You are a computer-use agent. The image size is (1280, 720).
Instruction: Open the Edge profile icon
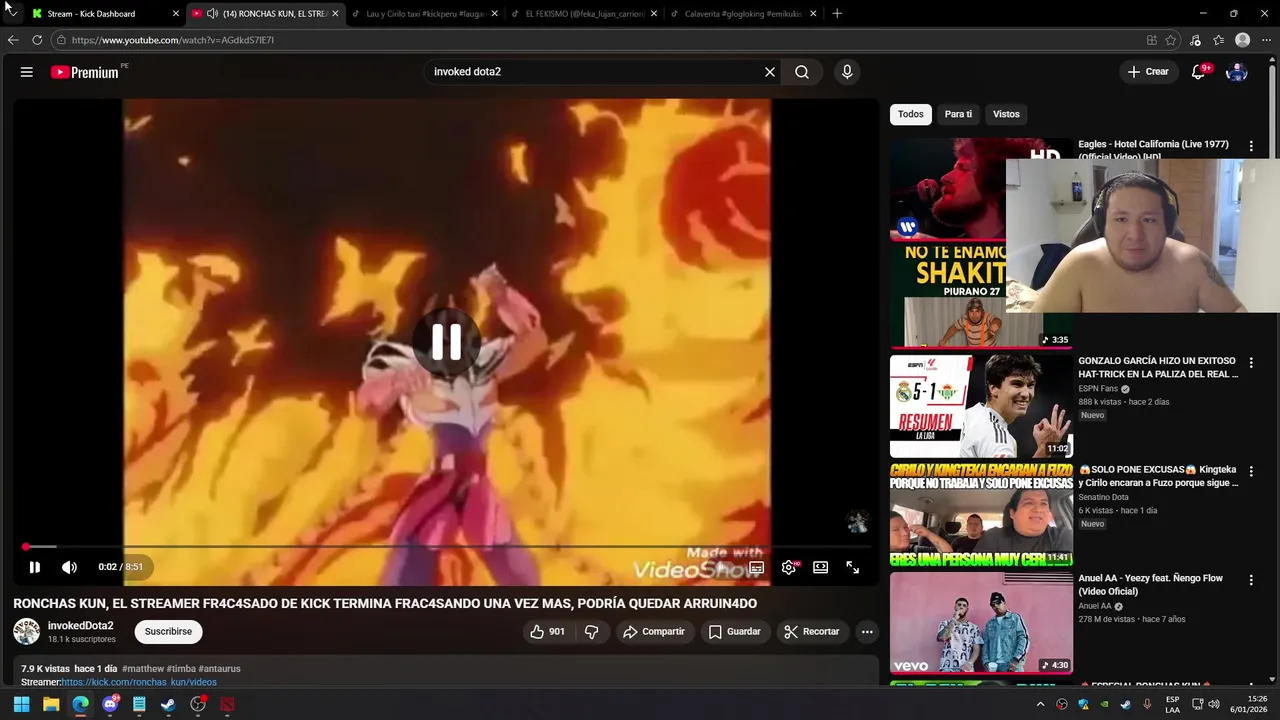point(1242,40)
